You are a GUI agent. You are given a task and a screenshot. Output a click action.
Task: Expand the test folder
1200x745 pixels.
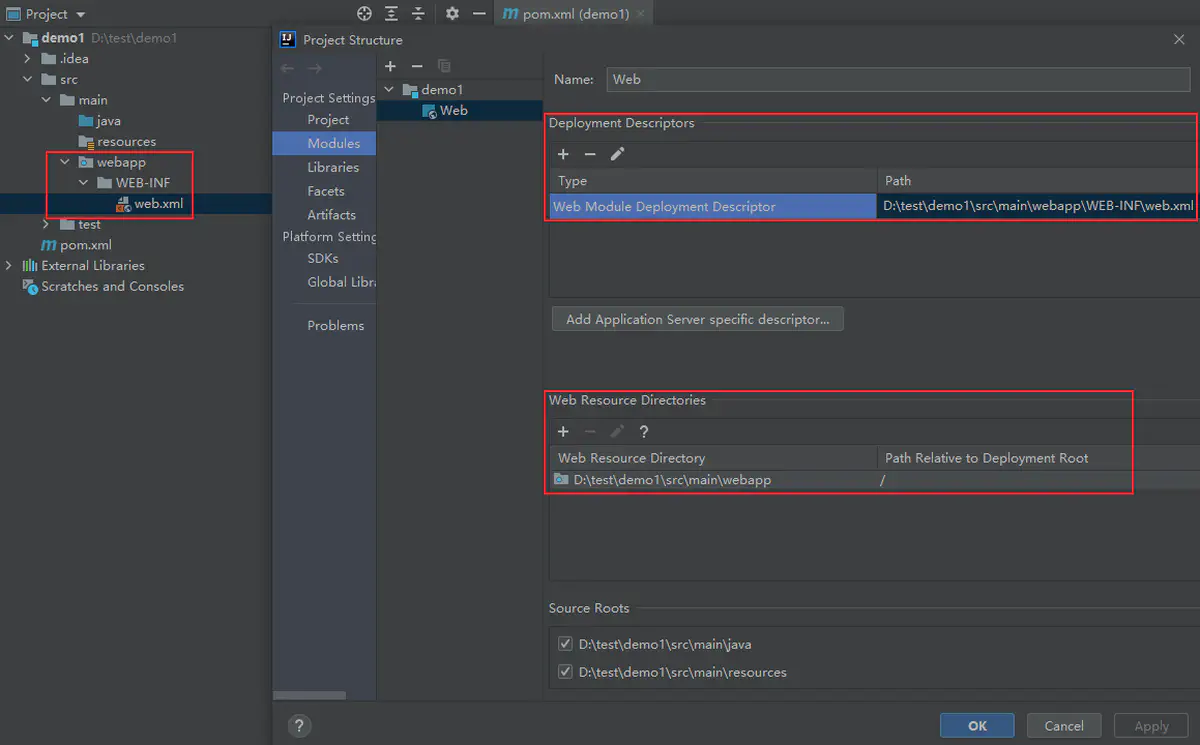click(47, 224)
